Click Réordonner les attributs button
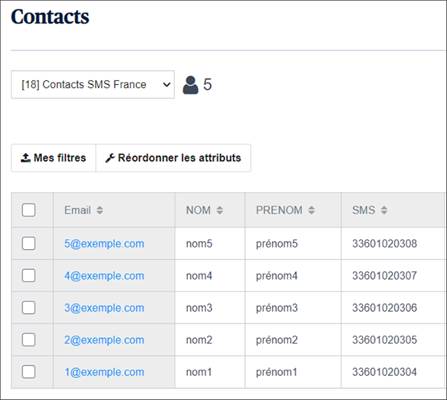The width and height of the screenshot is (447, 400). pyautogui.click(x=173, y=158)
